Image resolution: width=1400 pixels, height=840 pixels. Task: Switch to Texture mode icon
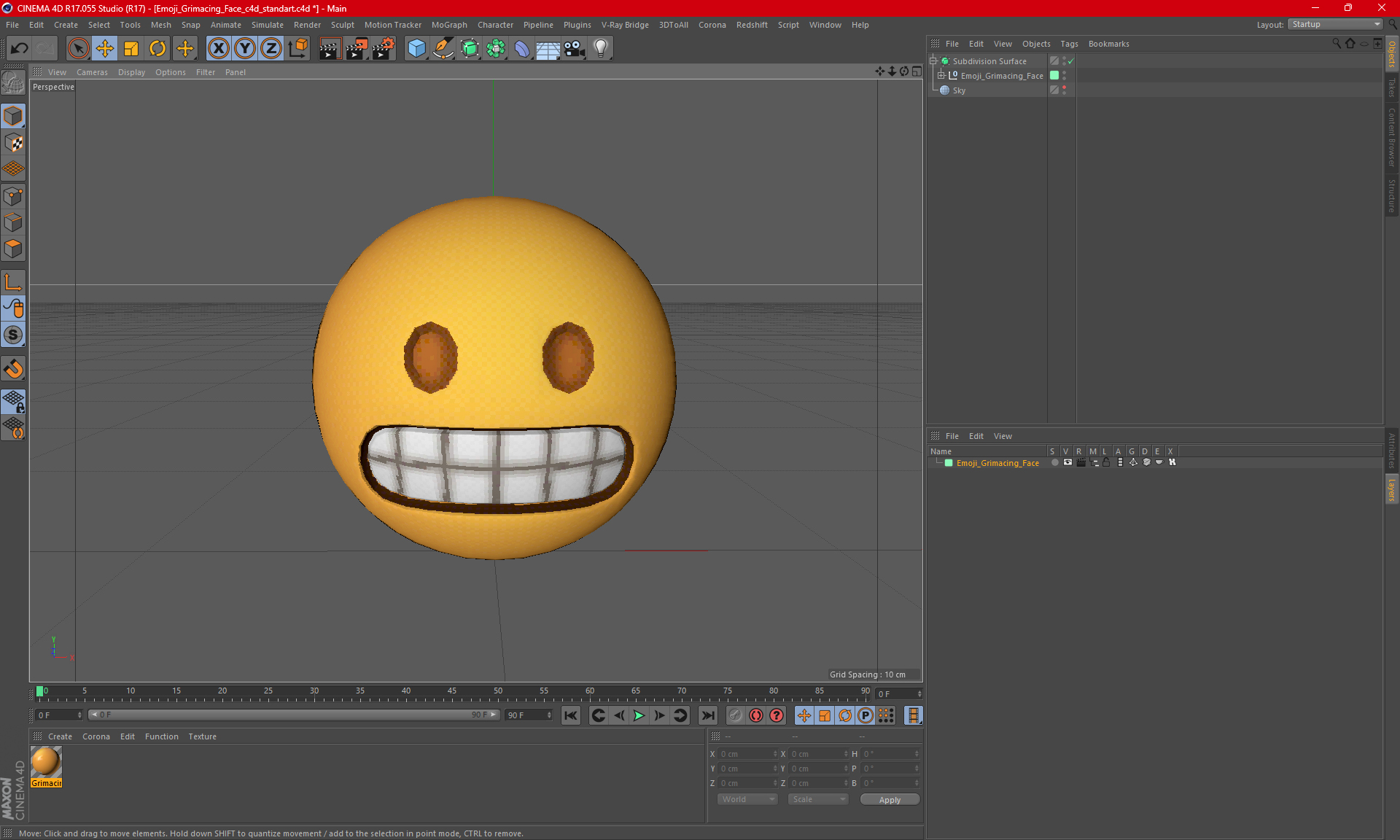[13, 143]
